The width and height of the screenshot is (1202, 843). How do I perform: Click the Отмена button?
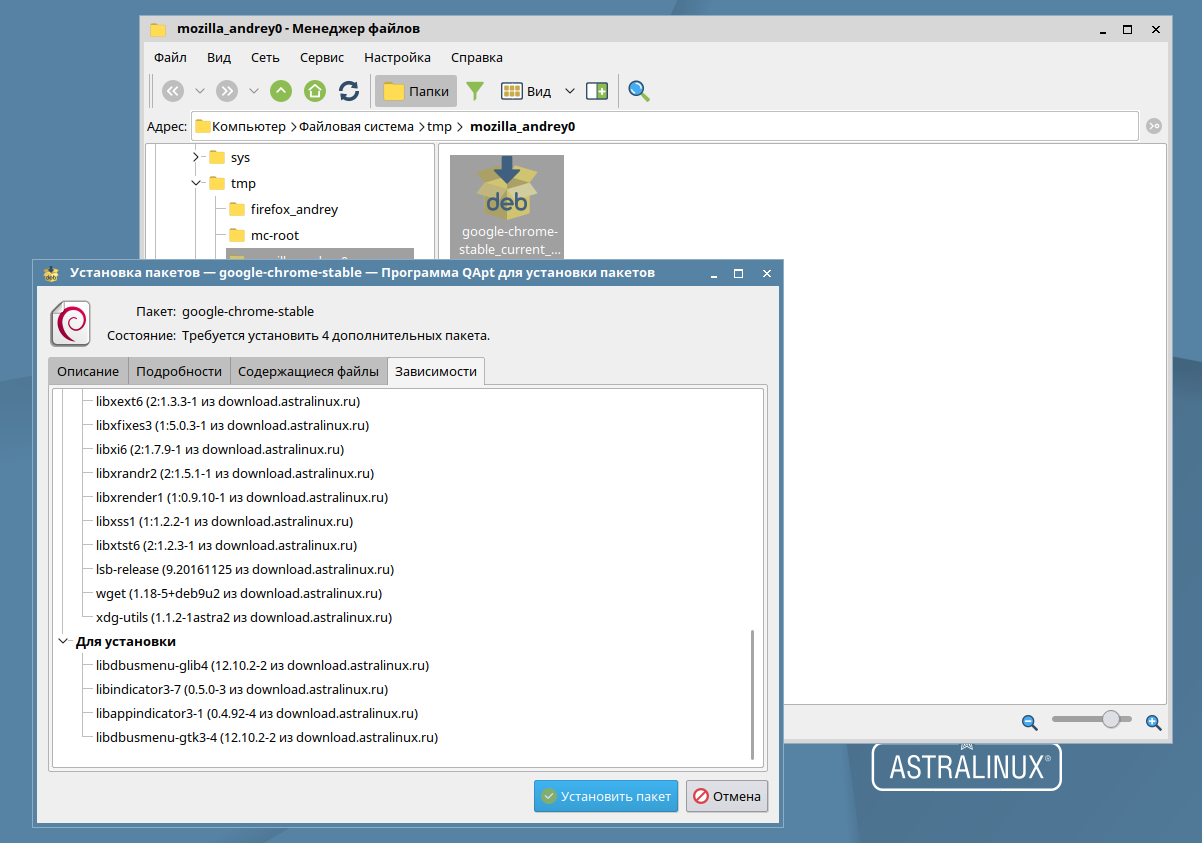[727, 797]
